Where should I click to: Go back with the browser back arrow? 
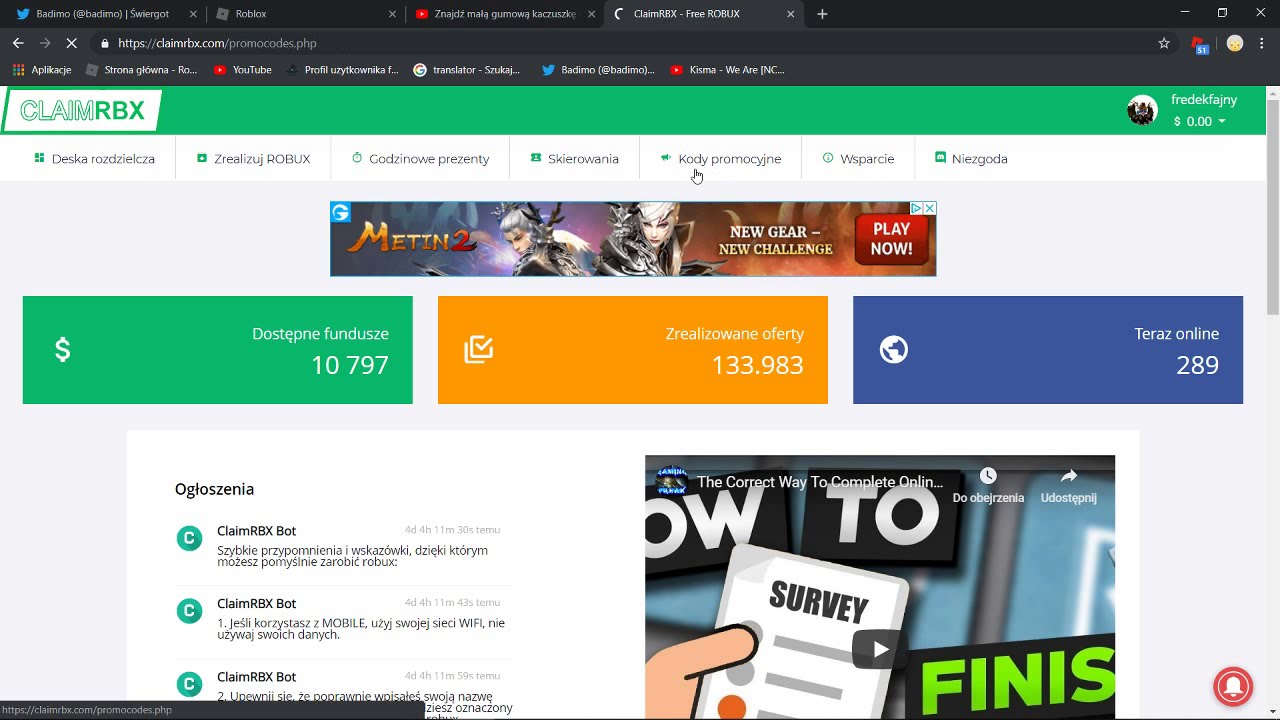[18, 43]
